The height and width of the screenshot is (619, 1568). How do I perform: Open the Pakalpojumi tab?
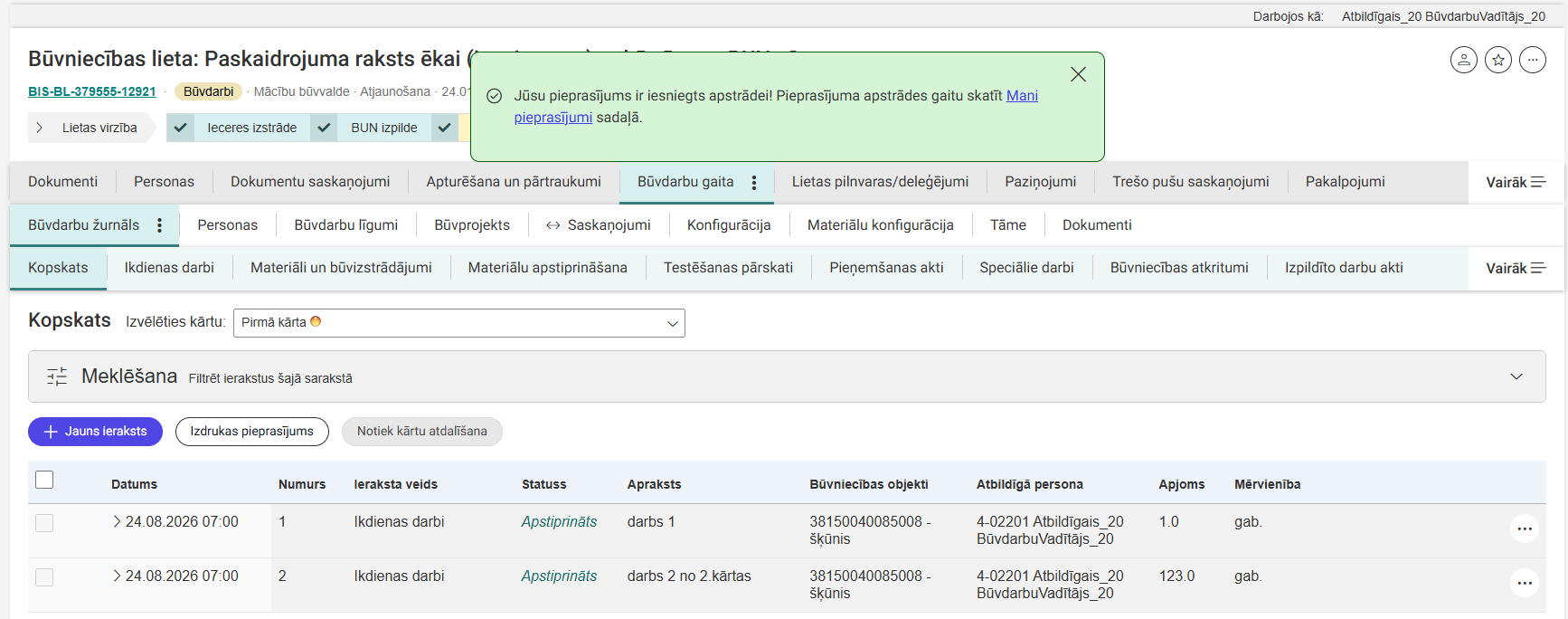coord(1345,182)
